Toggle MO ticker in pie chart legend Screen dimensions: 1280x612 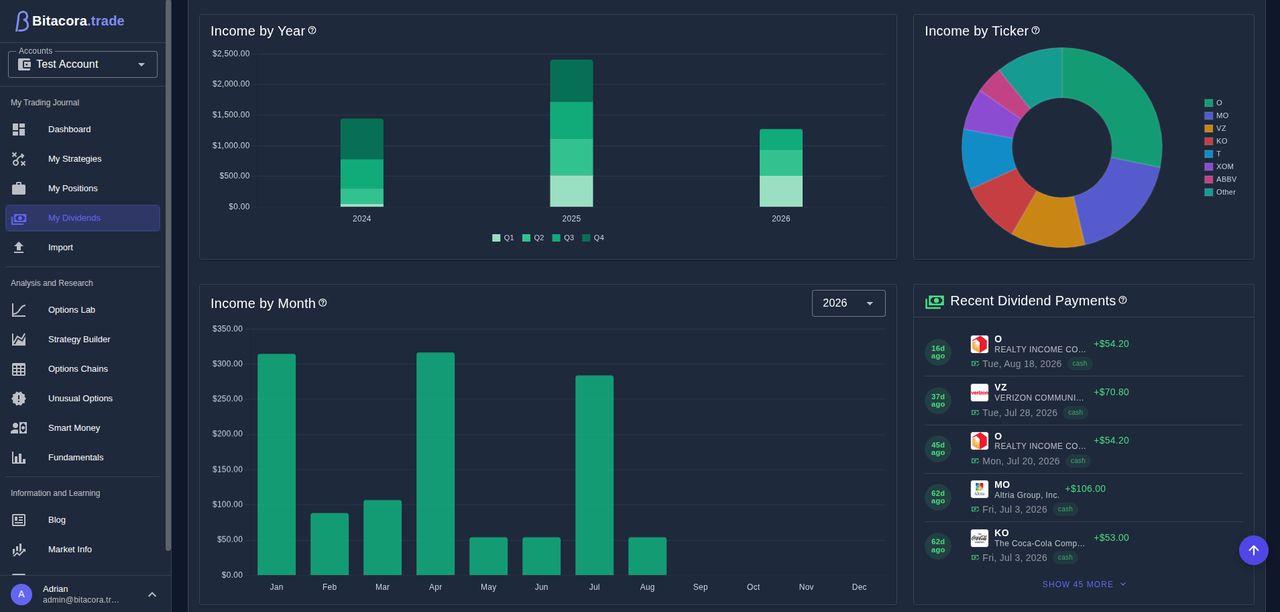1216,116
